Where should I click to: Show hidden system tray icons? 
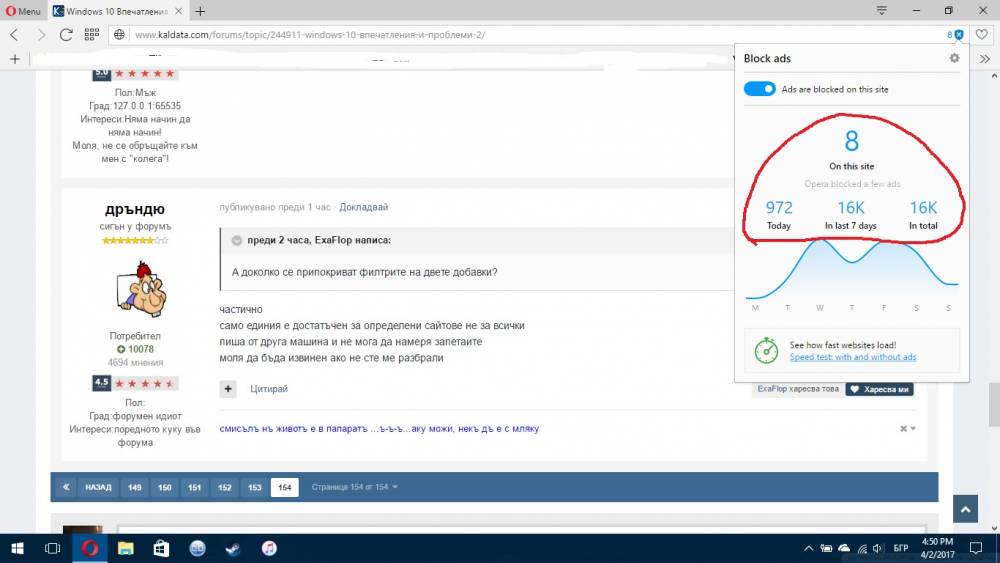[809, 548]
